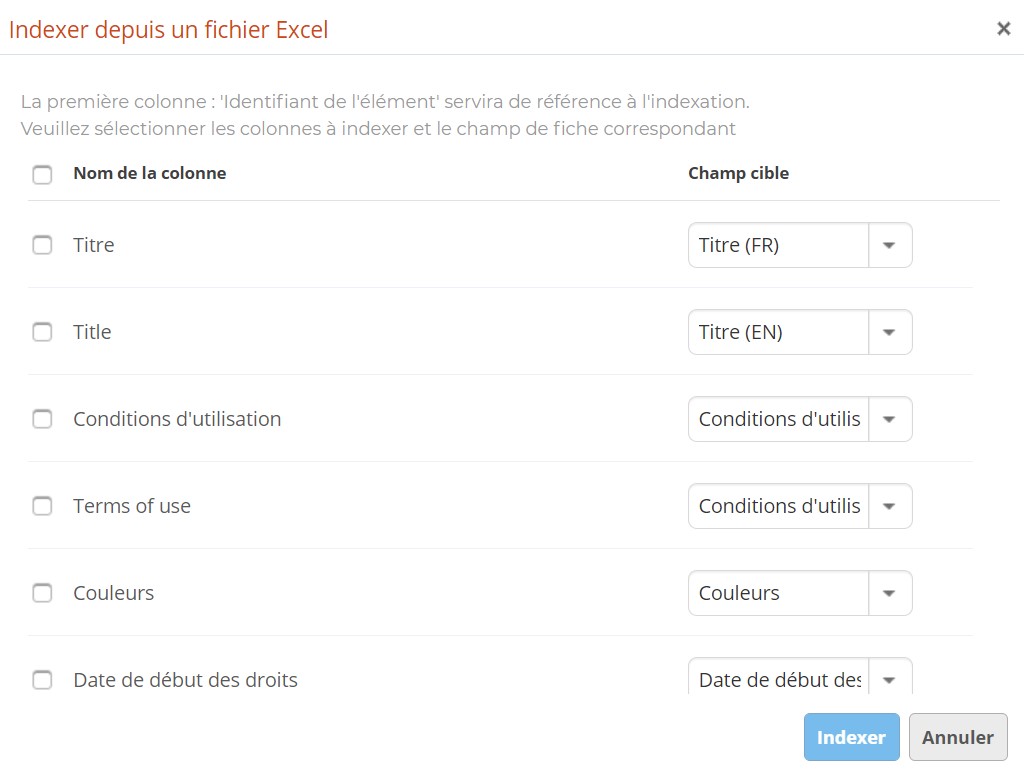1024x769 pixels.
Task: Click the Nom de la colonne header
Action: pos(150,173)
